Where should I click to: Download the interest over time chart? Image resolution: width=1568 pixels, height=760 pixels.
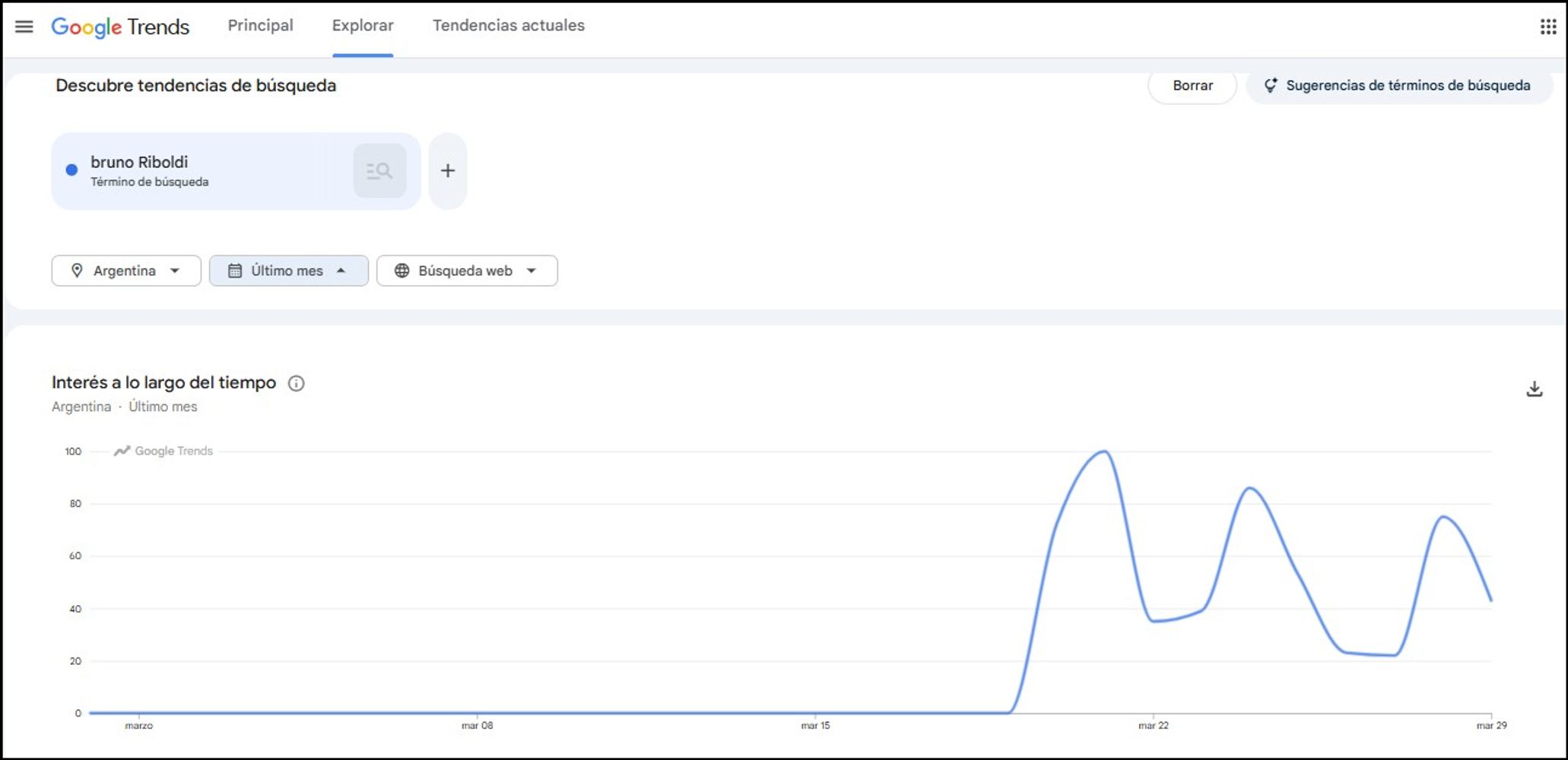click(1535, 389)
